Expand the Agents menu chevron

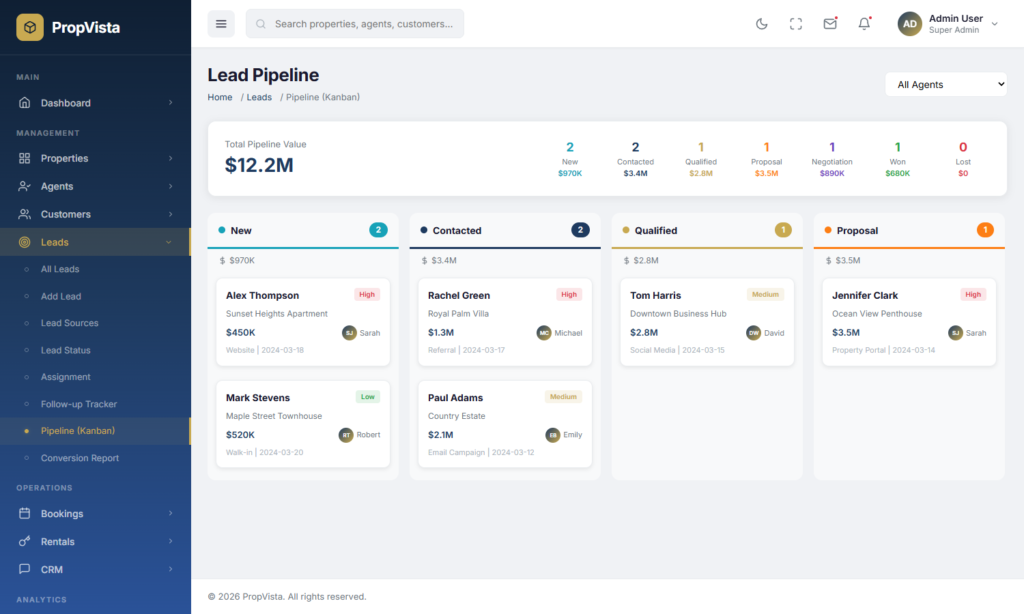(170, 186)
